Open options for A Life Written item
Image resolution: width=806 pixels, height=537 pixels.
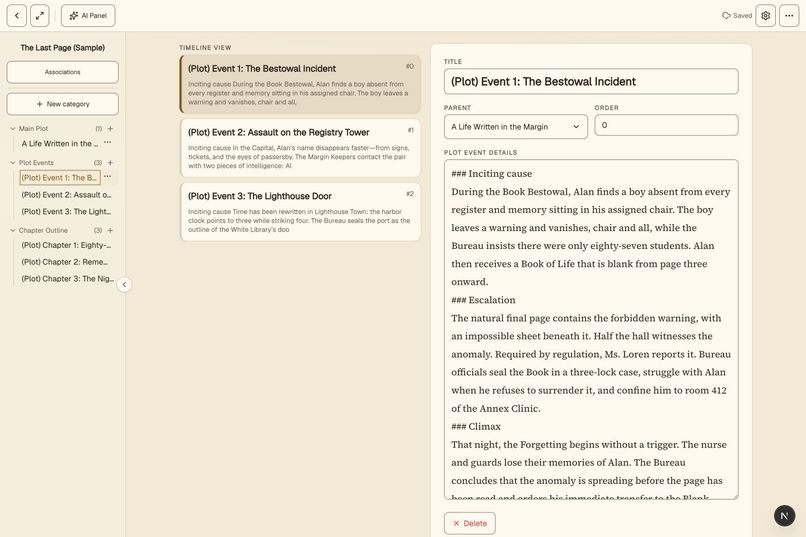point(107,142)
